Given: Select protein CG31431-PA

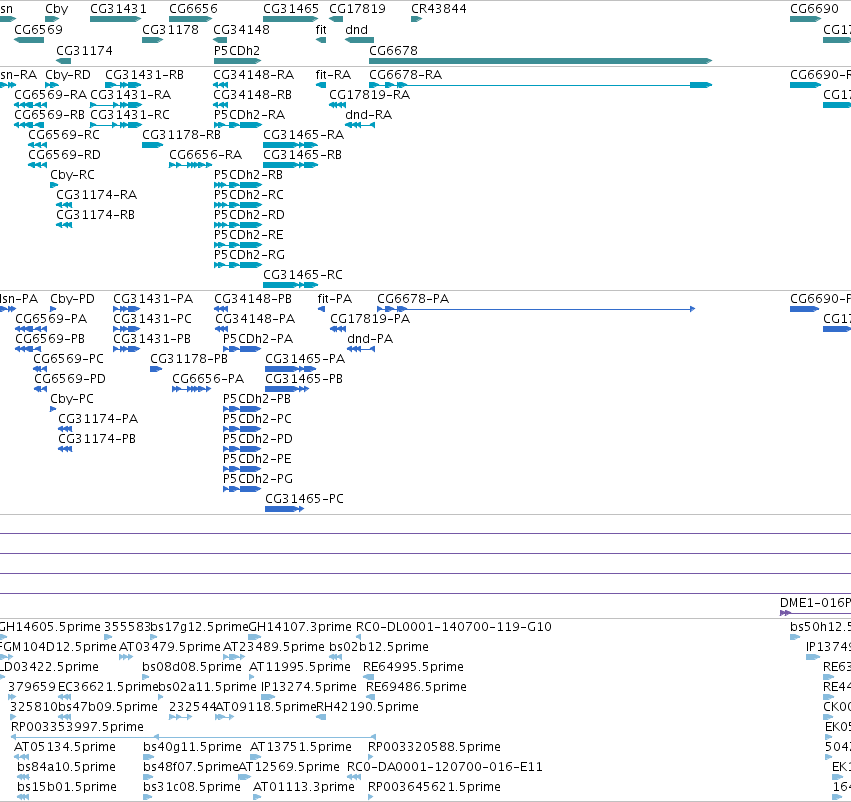Looking at the screenshot, I should [153, 298].
